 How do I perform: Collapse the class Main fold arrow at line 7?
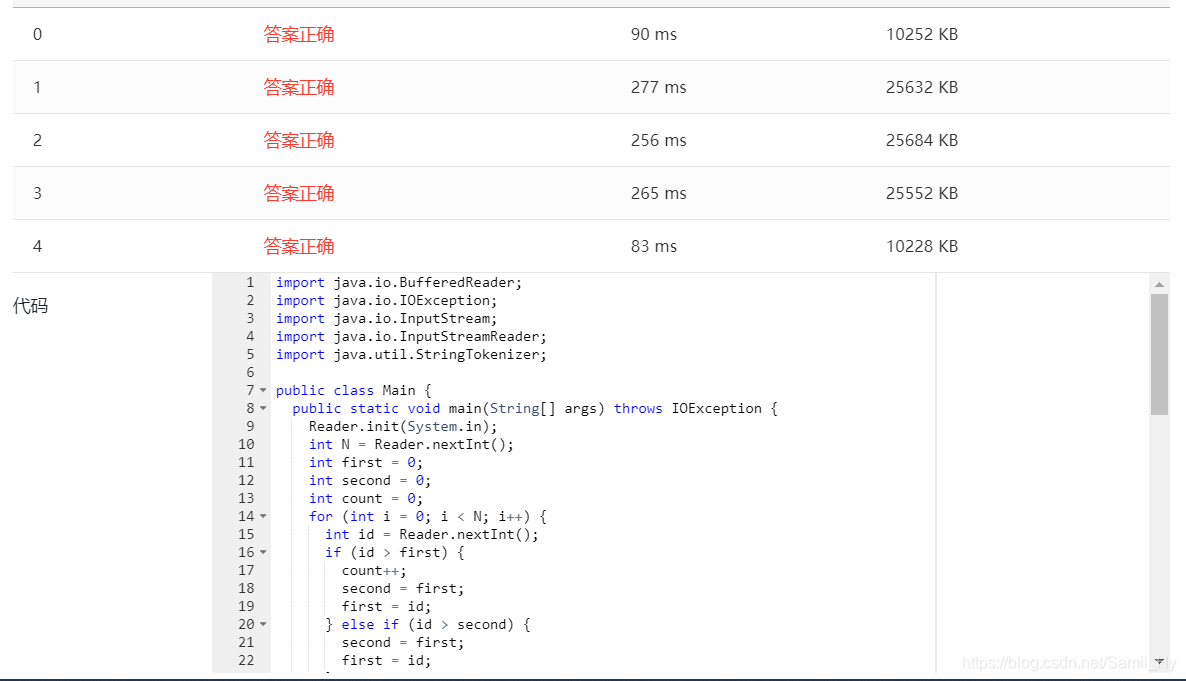[263, 390]
